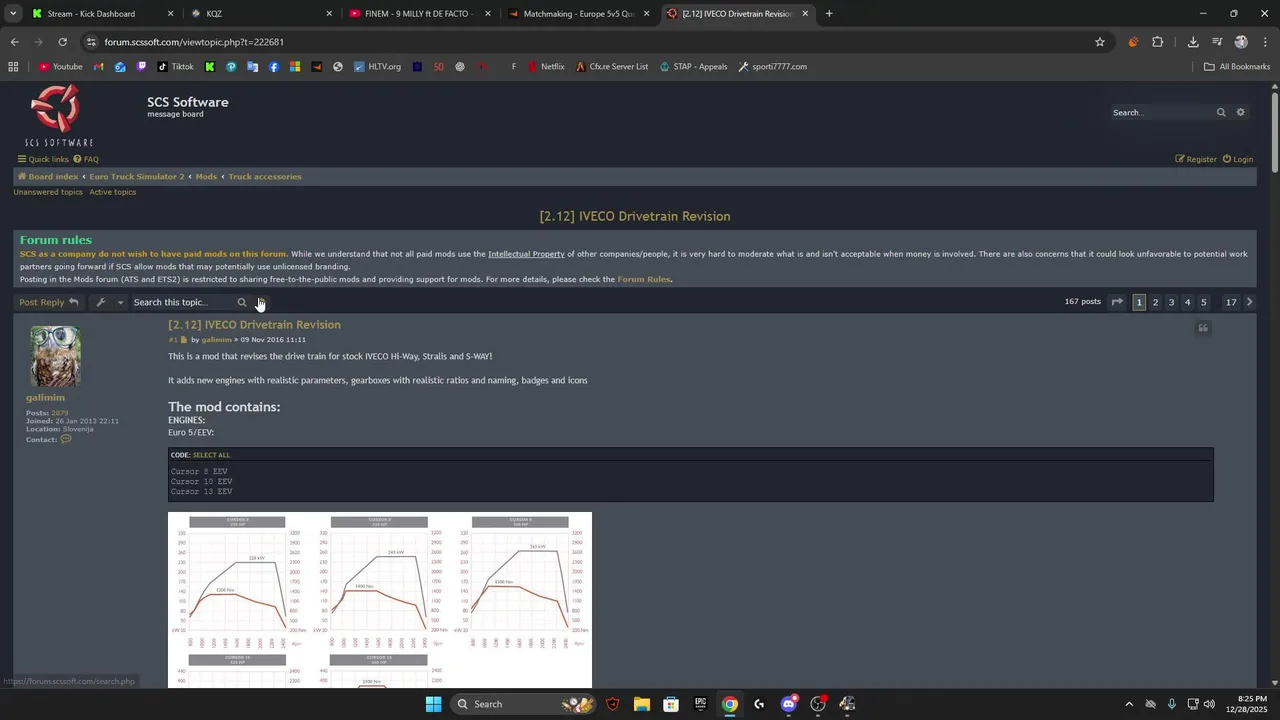Open Epic Games Launcher in taskbar
Screen dimensions: 1280x720
click(x=700, y=704)
